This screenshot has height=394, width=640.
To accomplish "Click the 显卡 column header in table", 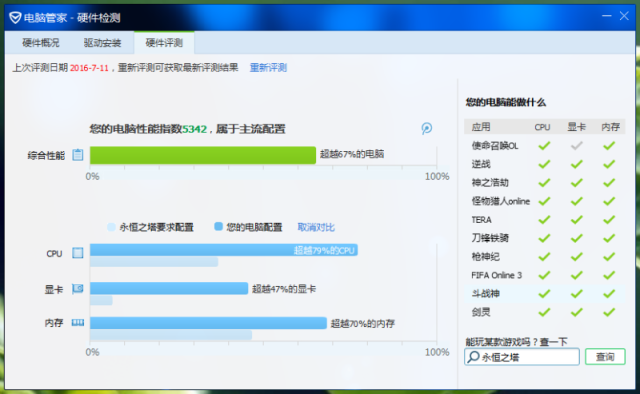I will [x=576, y=127].
